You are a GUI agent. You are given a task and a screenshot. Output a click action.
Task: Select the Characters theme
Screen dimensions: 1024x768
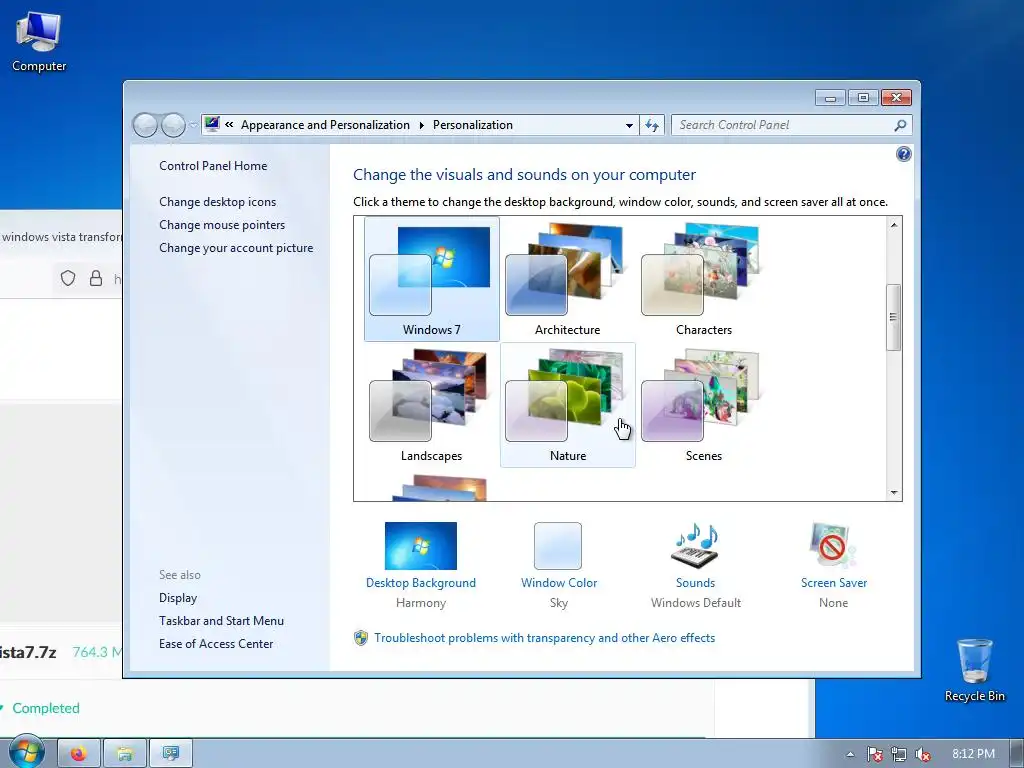pos(703,279)
